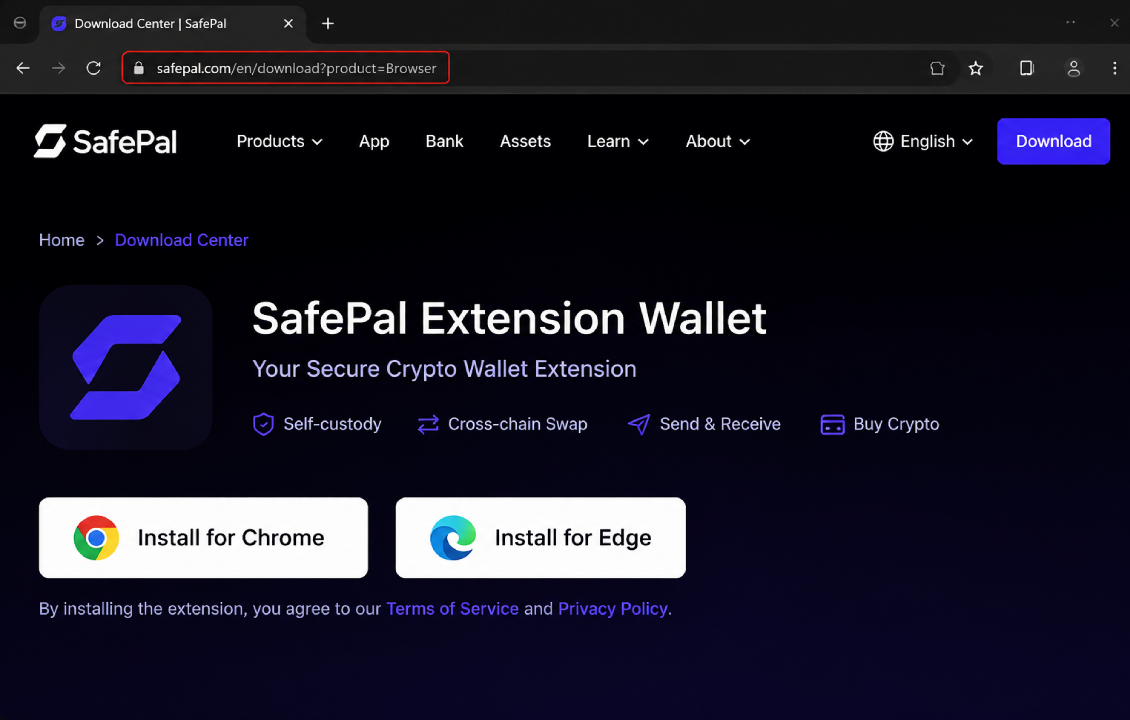Switch to Download Center | SafePal tab
Screen dimensions: 1130x720
click(173, 23)
